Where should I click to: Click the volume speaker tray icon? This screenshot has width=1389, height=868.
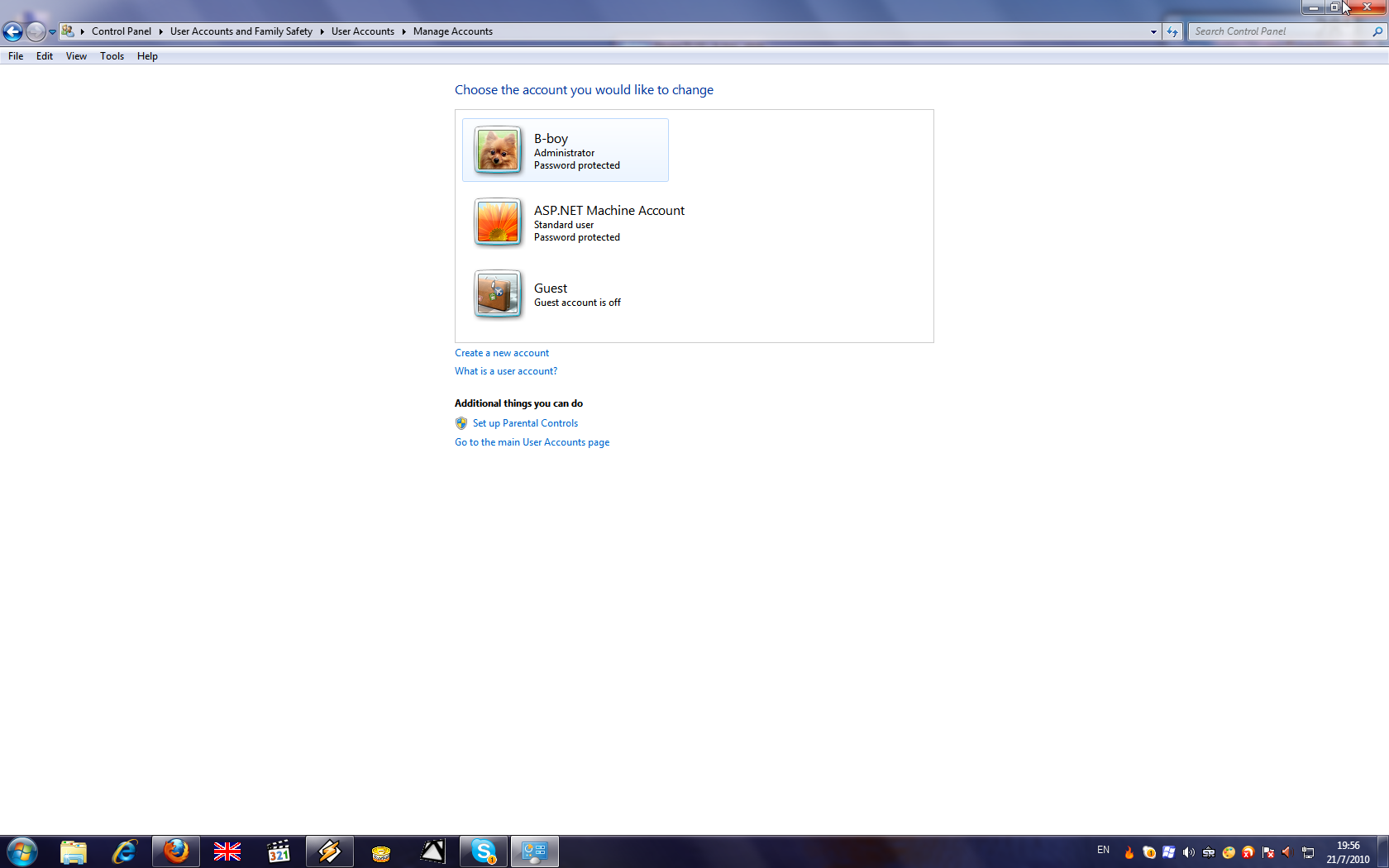pos(1189,852)
